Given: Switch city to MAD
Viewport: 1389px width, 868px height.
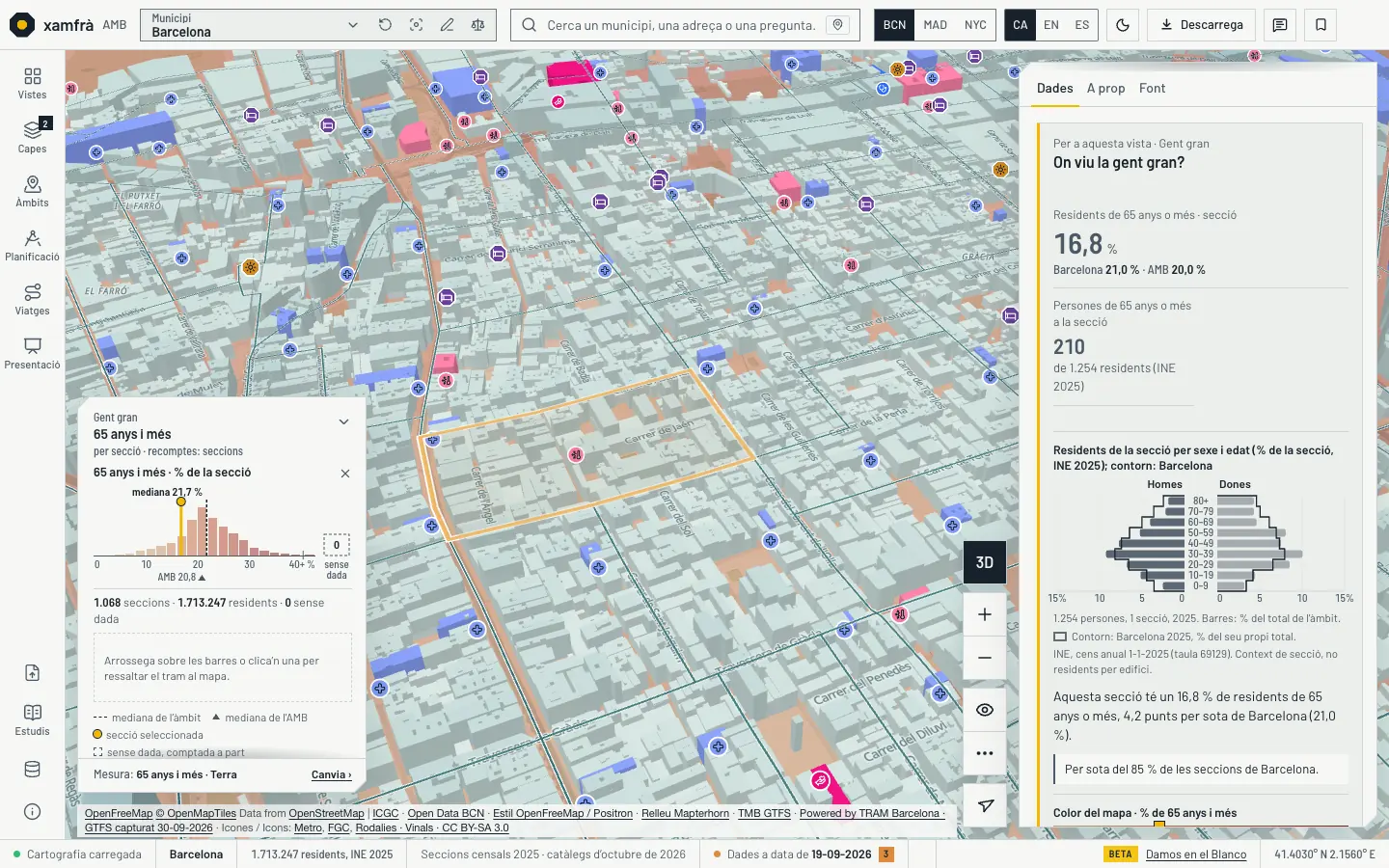Looking at the screenshot, I should click(x=935, y=25).
